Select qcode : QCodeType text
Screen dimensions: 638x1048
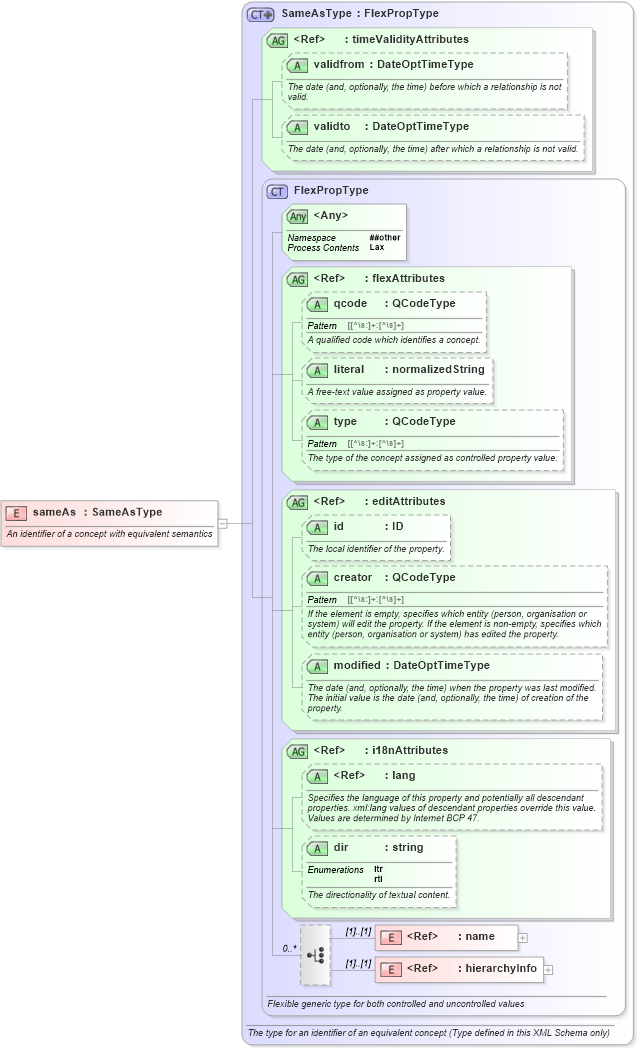(395, 303)
